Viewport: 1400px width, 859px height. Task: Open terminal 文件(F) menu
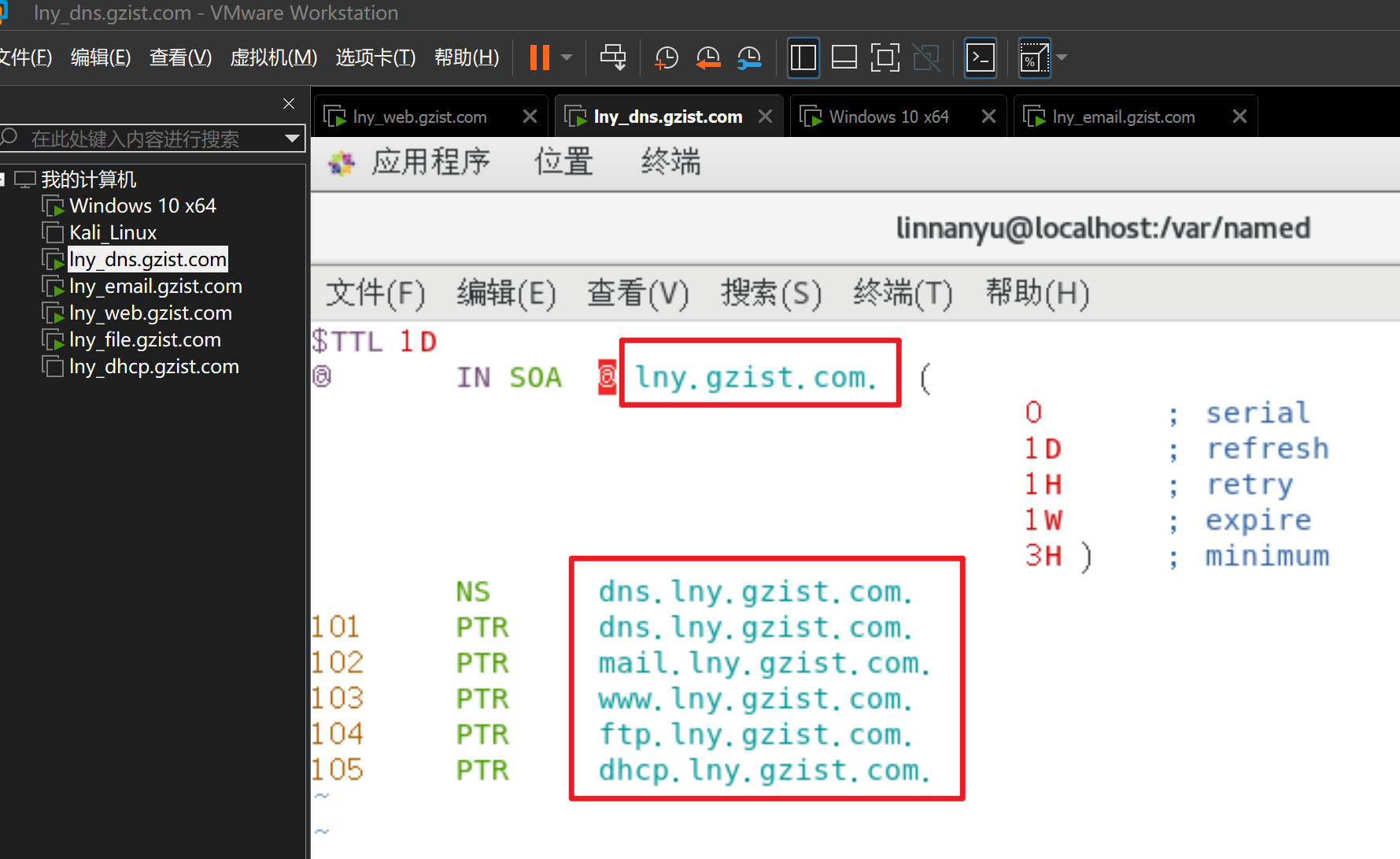pyautogui.click(x=375, y=293)
